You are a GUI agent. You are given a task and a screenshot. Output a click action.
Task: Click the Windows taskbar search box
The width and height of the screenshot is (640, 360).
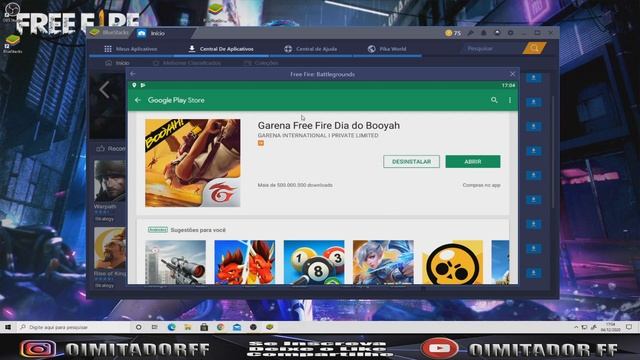pyautogui.click(x=74, y=327)
